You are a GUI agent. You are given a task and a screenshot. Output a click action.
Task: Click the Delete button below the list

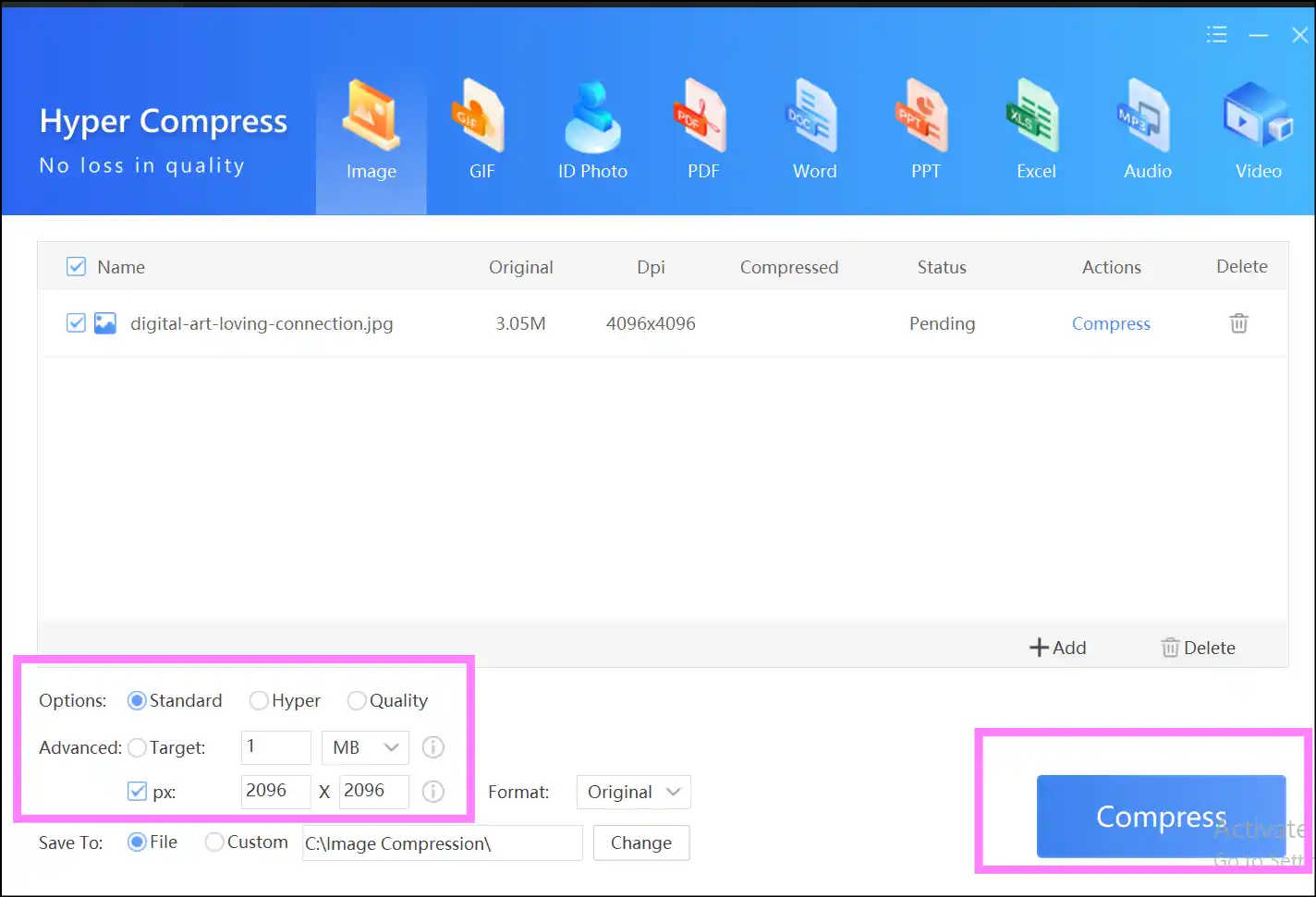pyautogui.click(x=1199, y=648)
